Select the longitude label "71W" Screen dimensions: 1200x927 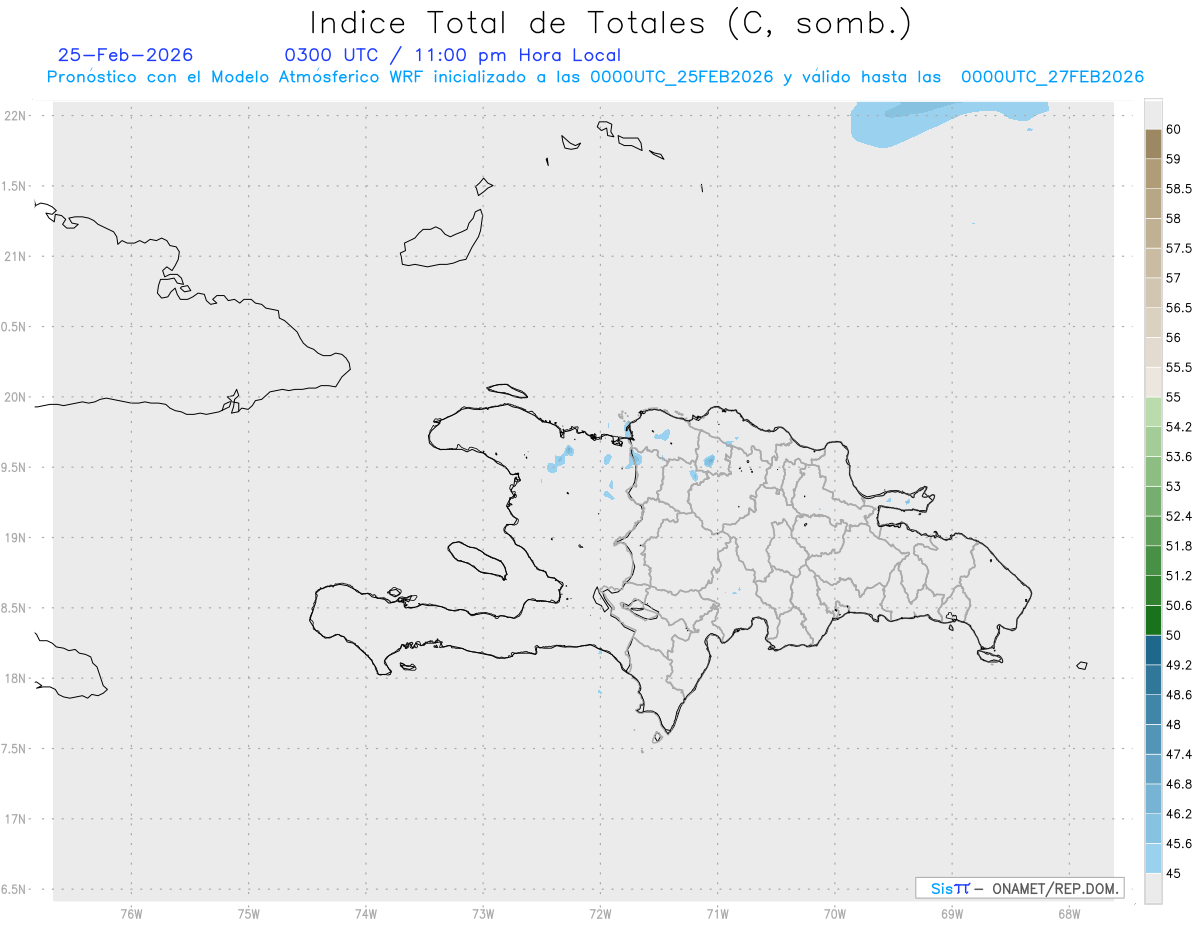coord(717,913)
